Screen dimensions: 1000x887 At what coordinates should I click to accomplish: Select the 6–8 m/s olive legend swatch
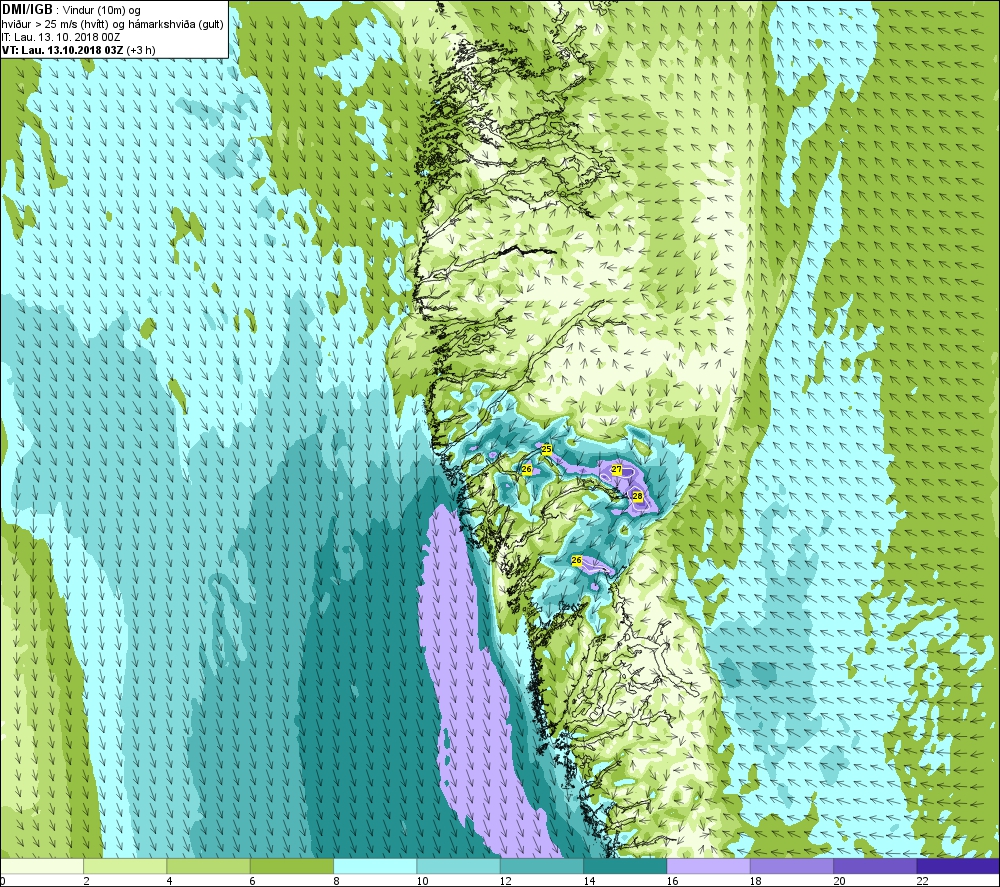(291, 866)
